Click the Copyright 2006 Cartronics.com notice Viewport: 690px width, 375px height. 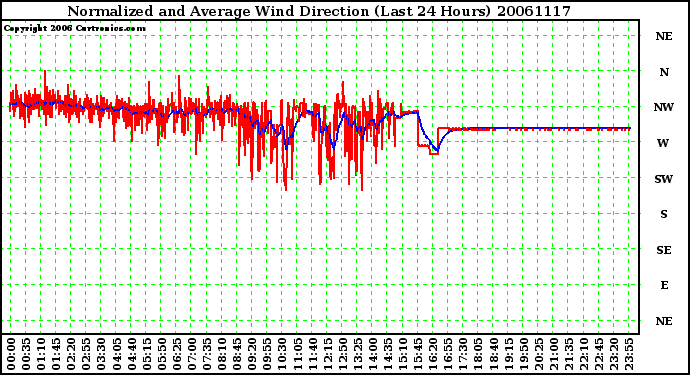click(75, 29)
